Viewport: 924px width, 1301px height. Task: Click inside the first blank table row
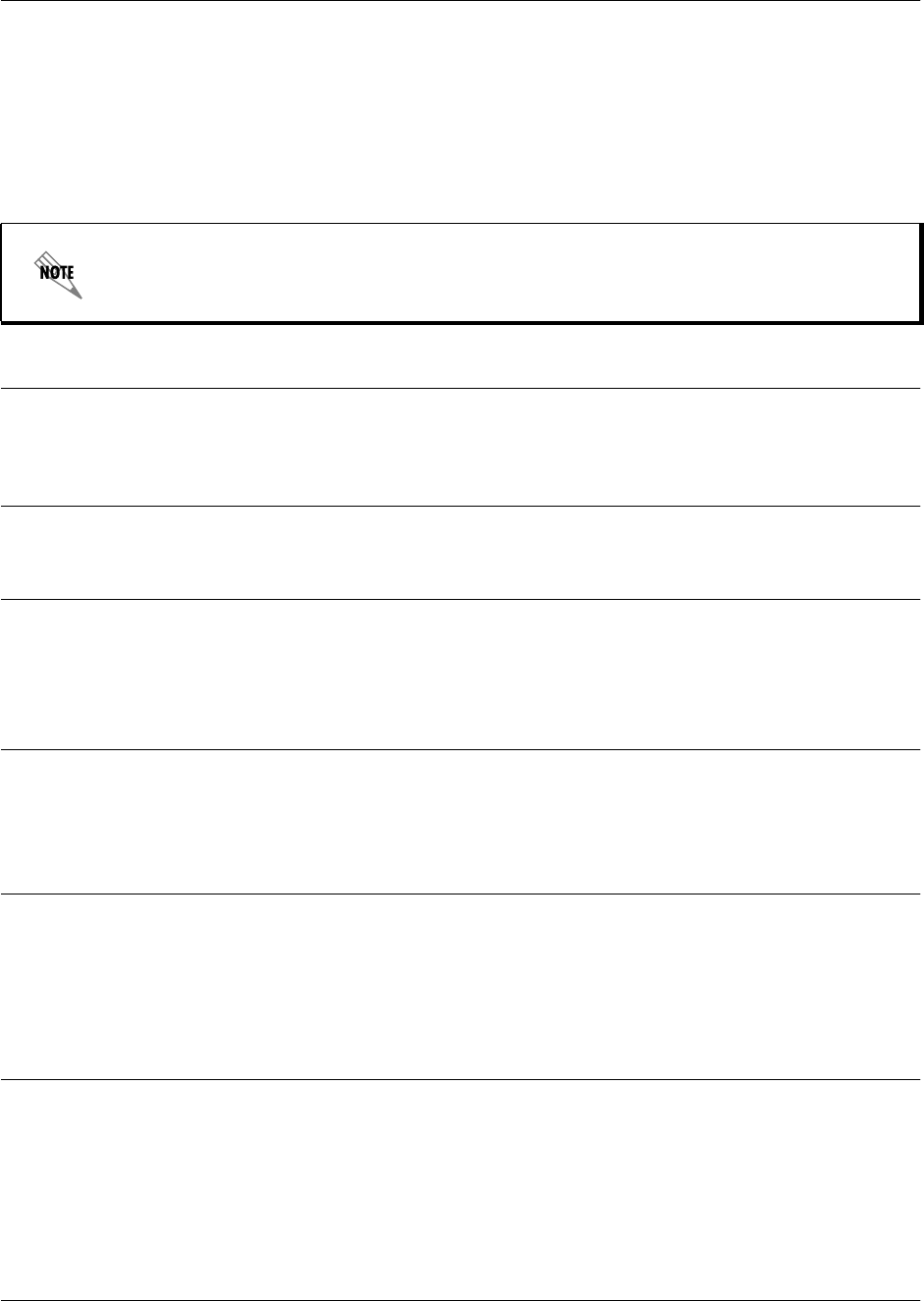point(462,447)
